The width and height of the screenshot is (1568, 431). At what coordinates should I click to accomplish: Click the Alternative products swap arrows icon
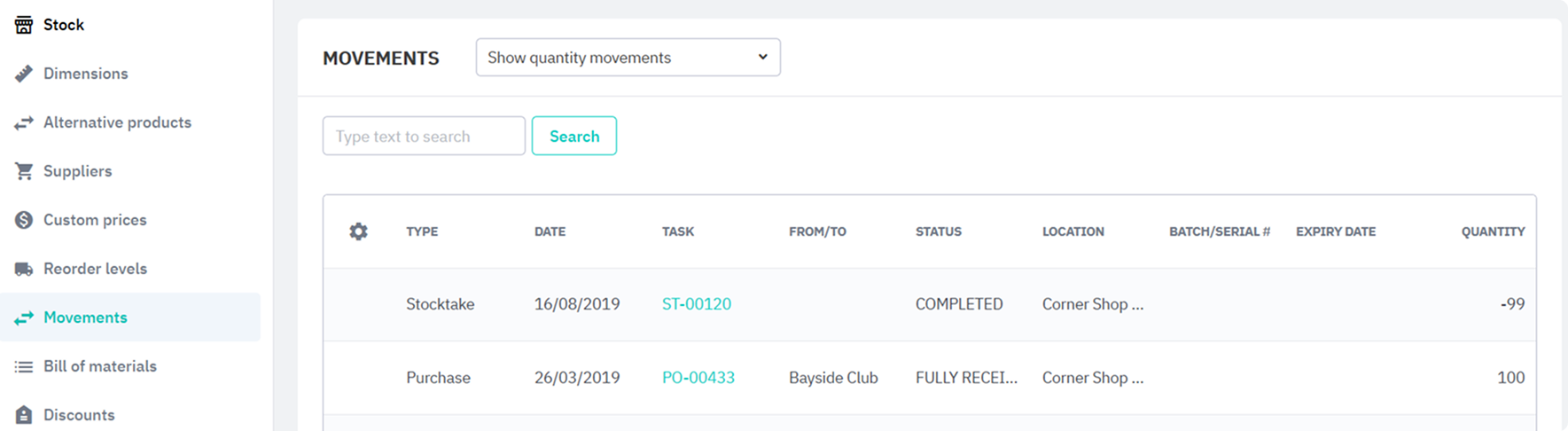coord(24,122)
